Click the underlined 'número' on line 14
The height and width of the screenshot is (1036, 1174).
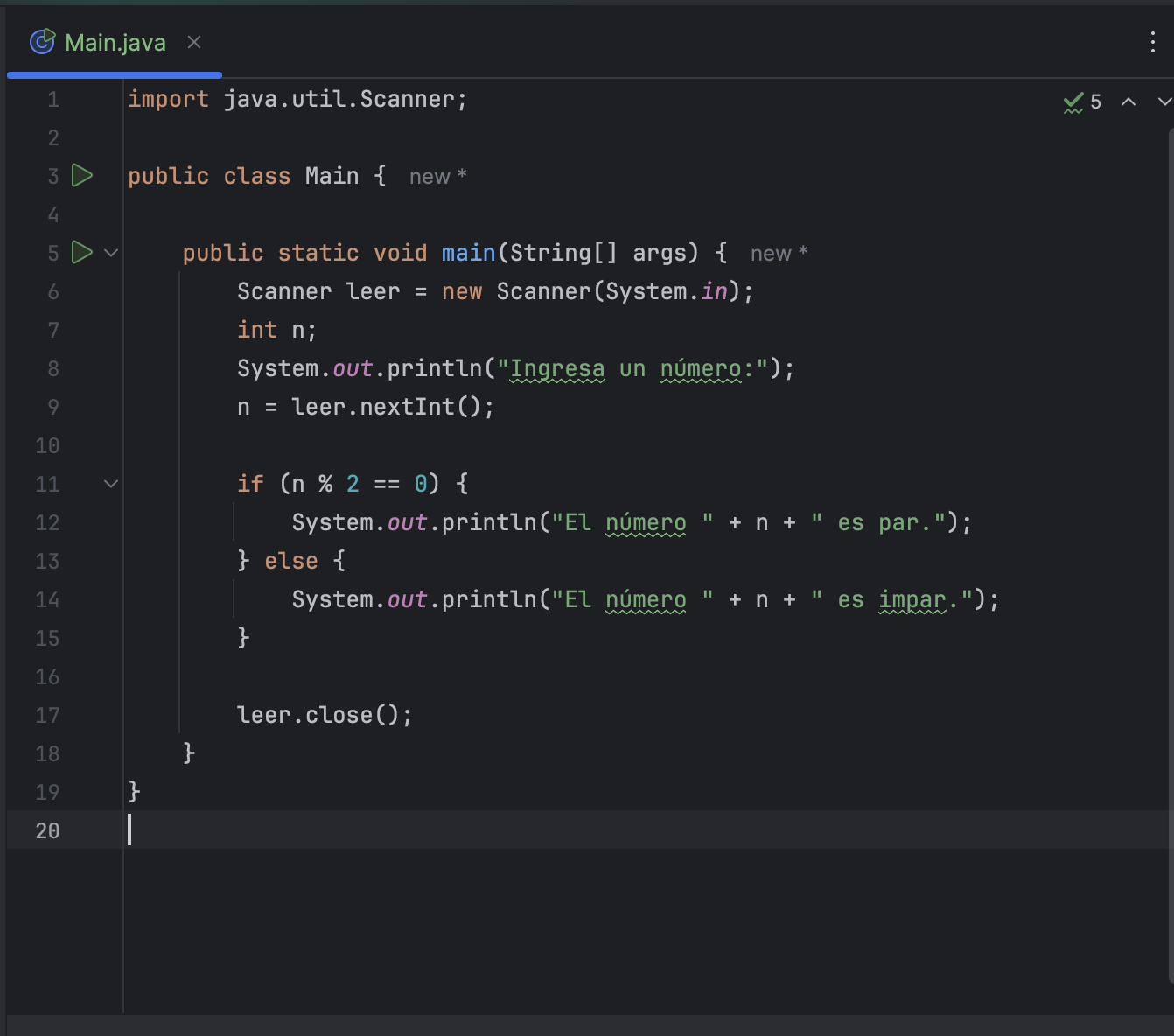point(646,599)
